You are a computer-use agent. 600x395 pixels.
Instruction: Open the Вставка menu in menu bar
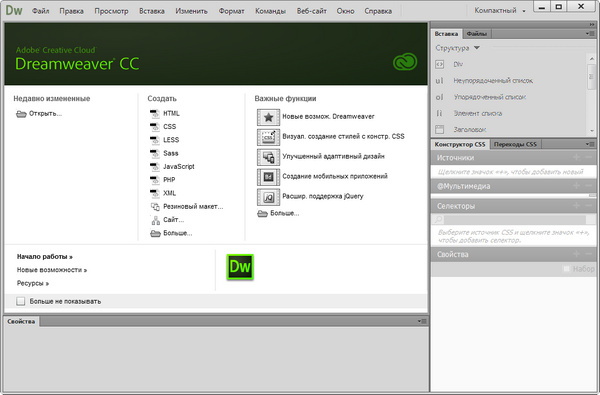tap(152, 11)
